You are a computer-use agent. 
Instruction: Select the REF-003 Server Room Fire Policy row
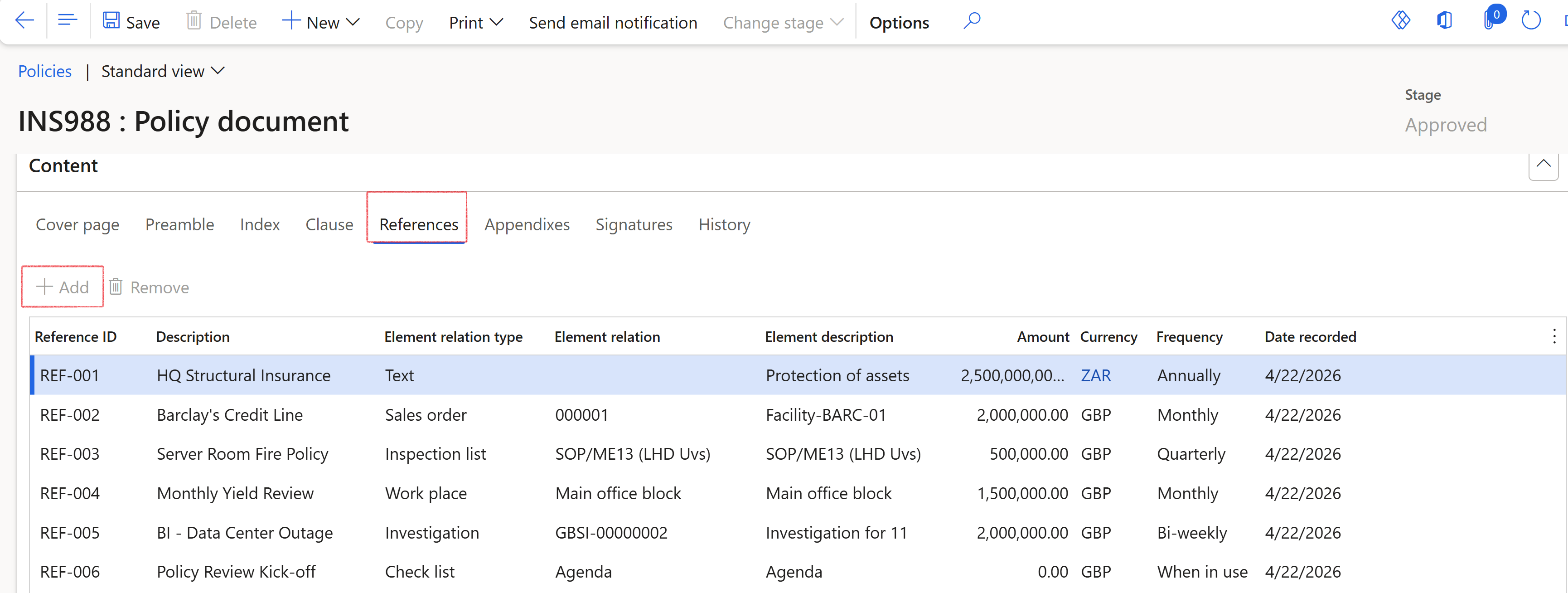pyautogui.click(x=242, y=454)
